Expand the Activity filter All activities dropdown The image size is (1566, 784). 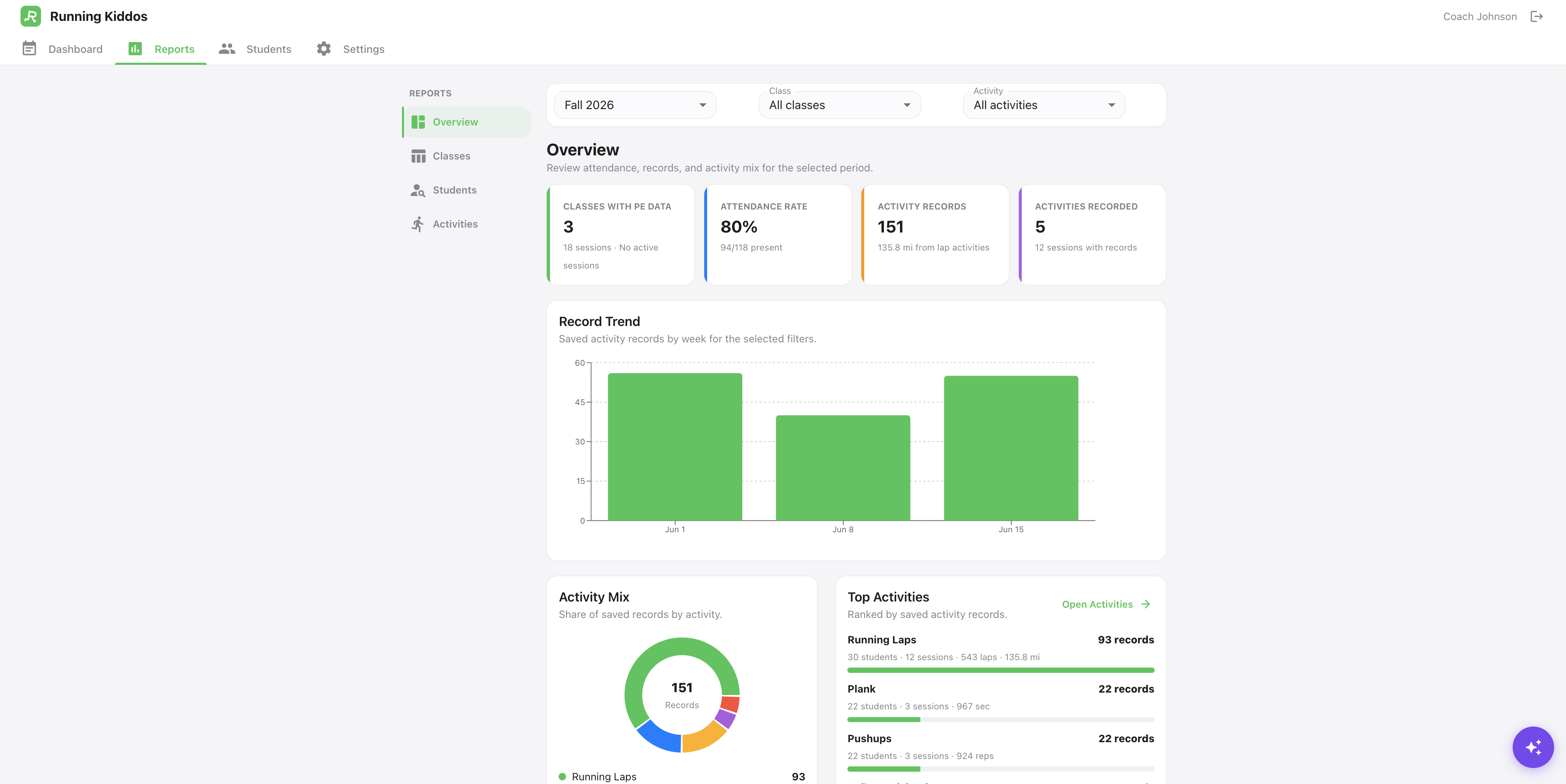1044,105
